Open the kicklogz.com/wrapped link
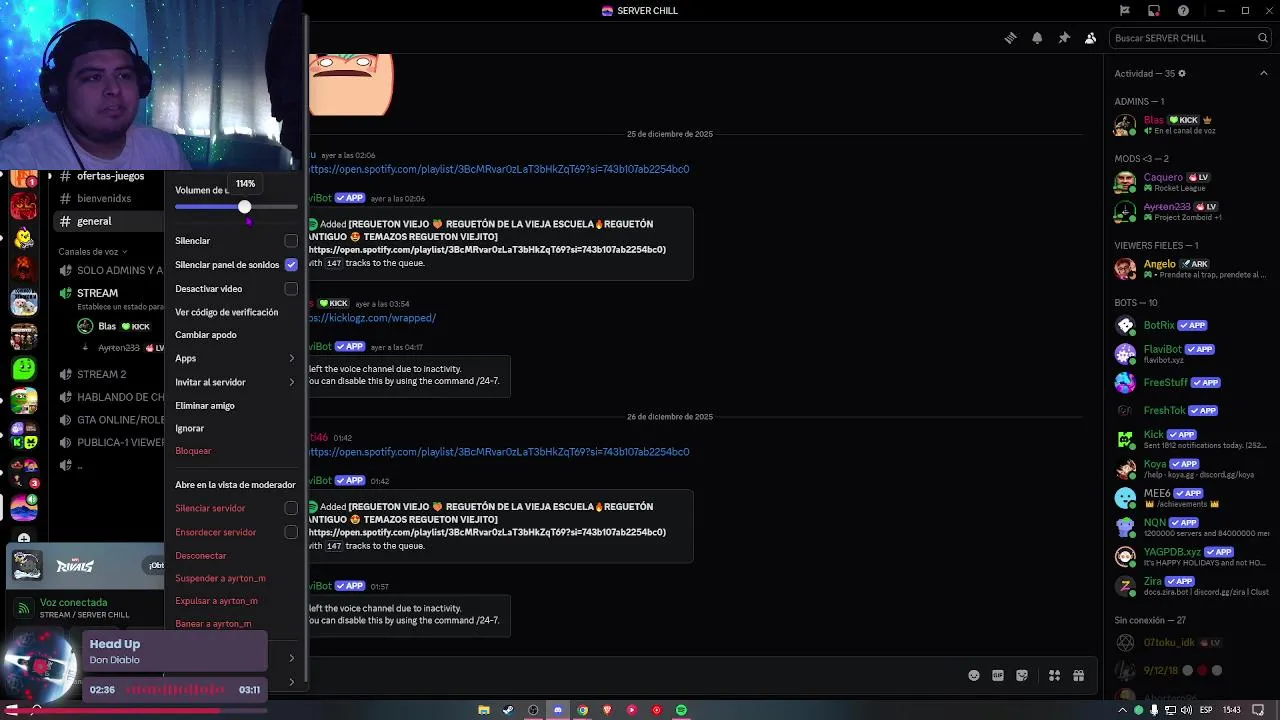1280x720 pixels. [372, 318]
